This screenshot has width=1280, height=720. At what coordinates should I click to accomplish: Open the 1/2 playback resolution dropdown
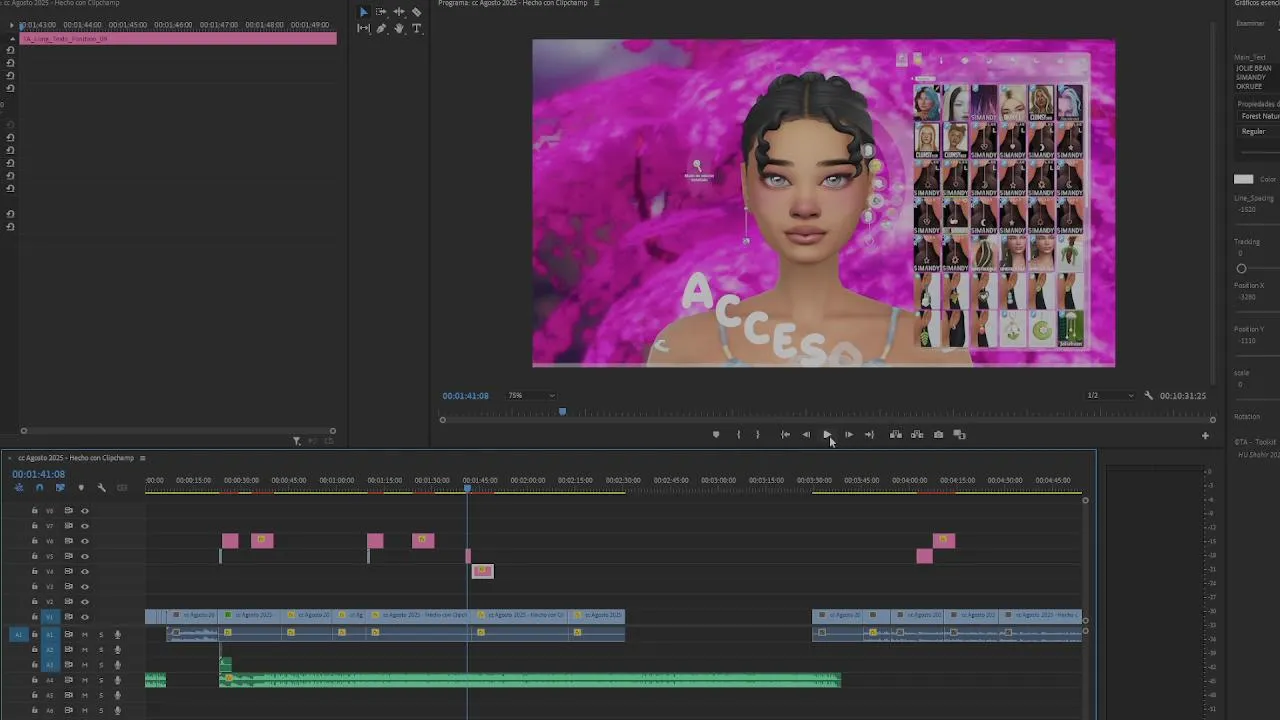click(x=1110, y=396)
